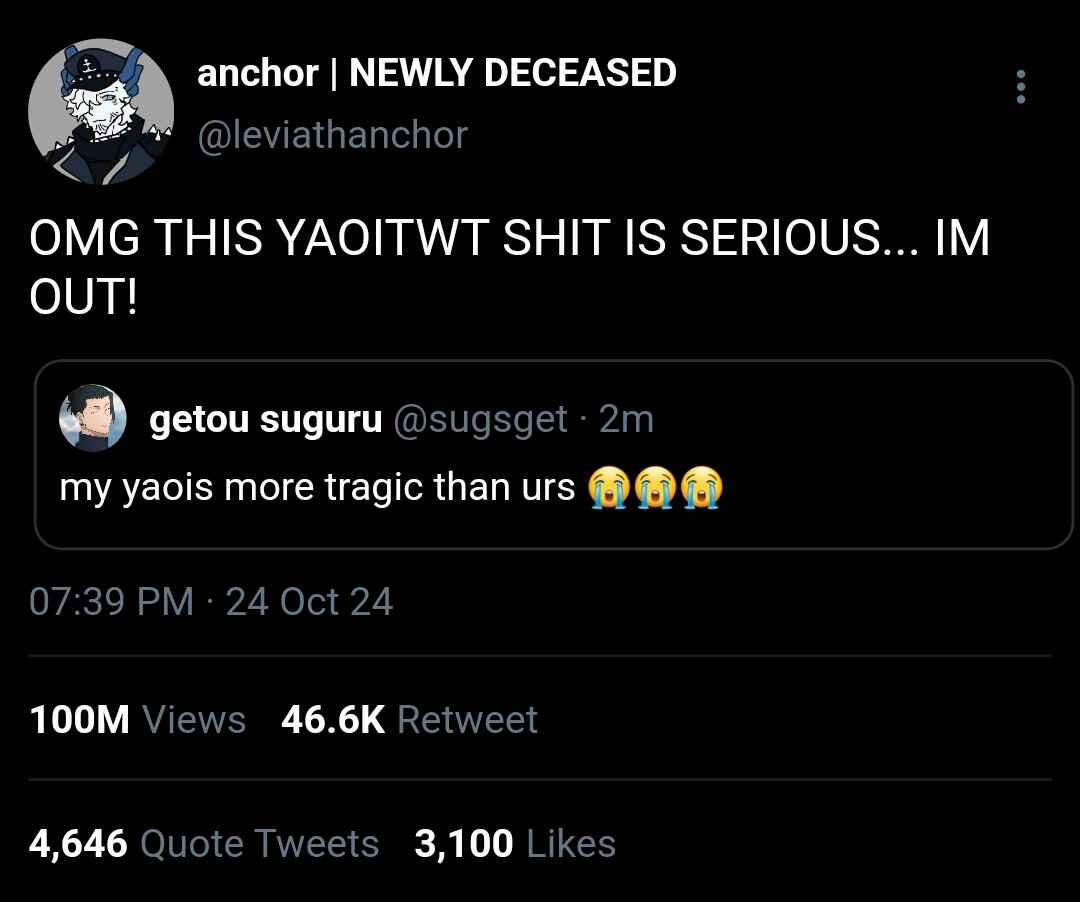
Task: Show the 4,646 Quote Tweets
Action: click(x=204, y=844)
